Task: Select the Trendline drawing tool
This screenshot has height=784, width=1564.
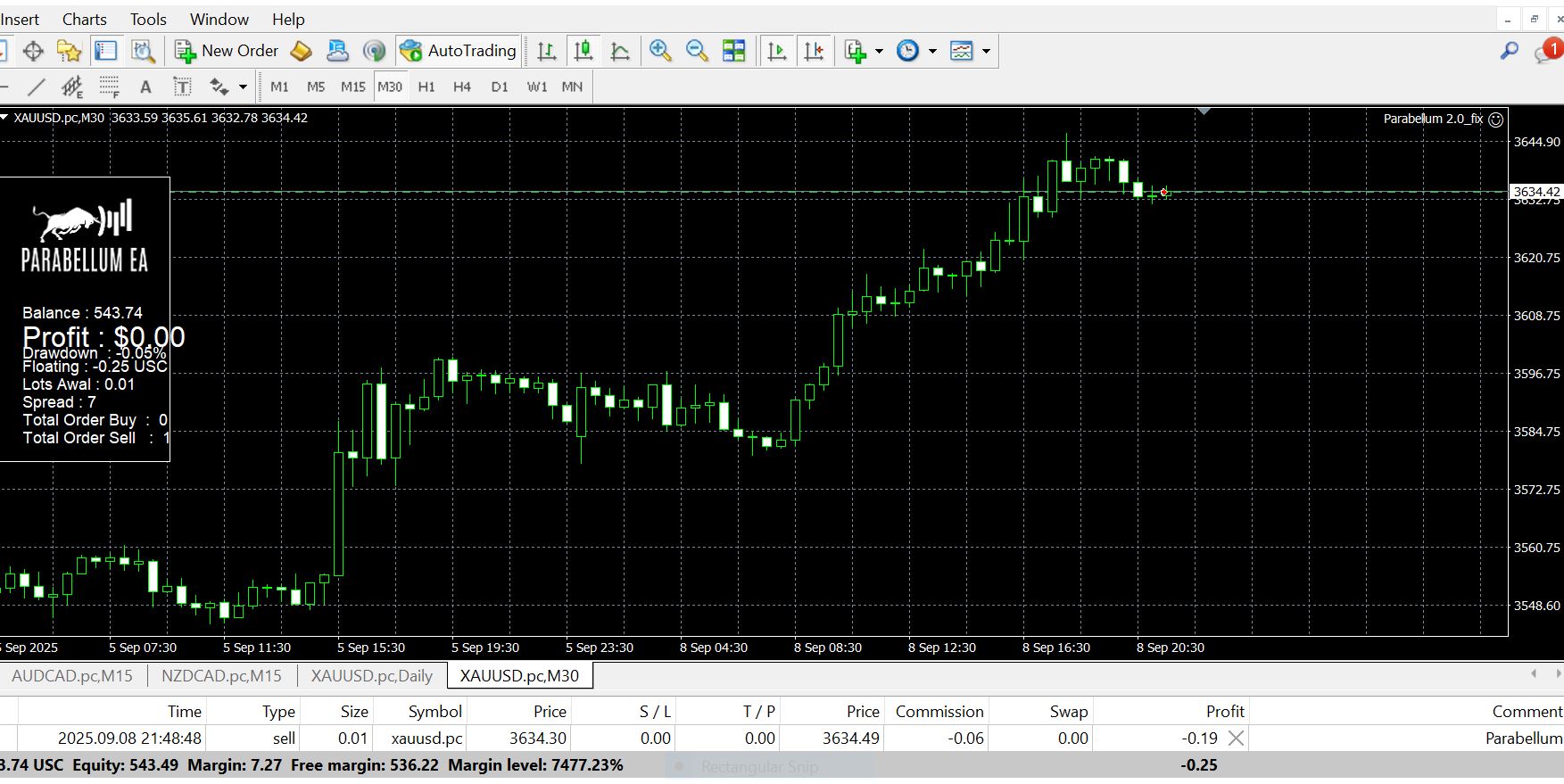Action: click(x=37, y=87)
